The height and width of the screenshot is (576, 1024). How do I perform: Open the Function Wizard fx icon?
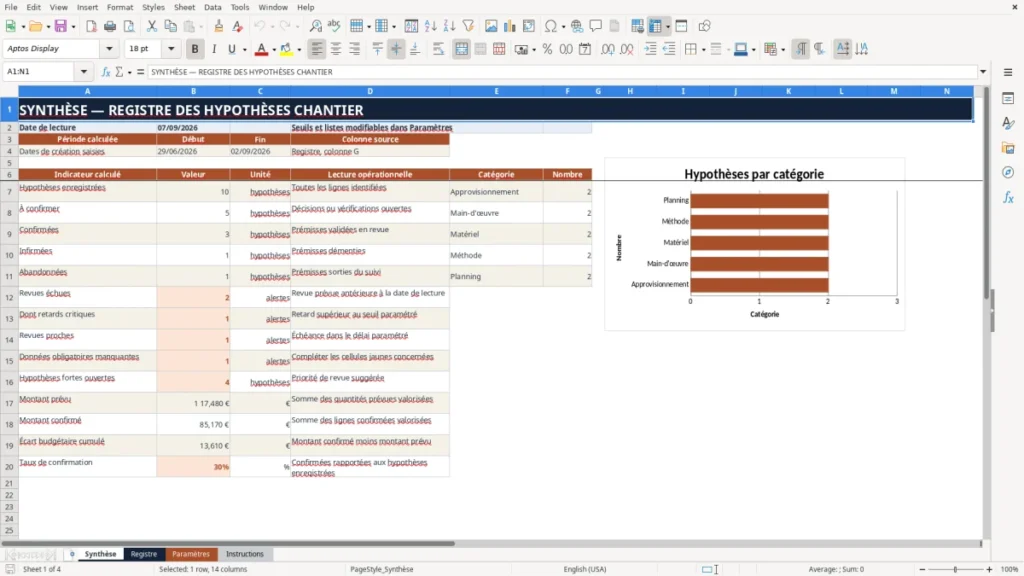click(106, 72)
